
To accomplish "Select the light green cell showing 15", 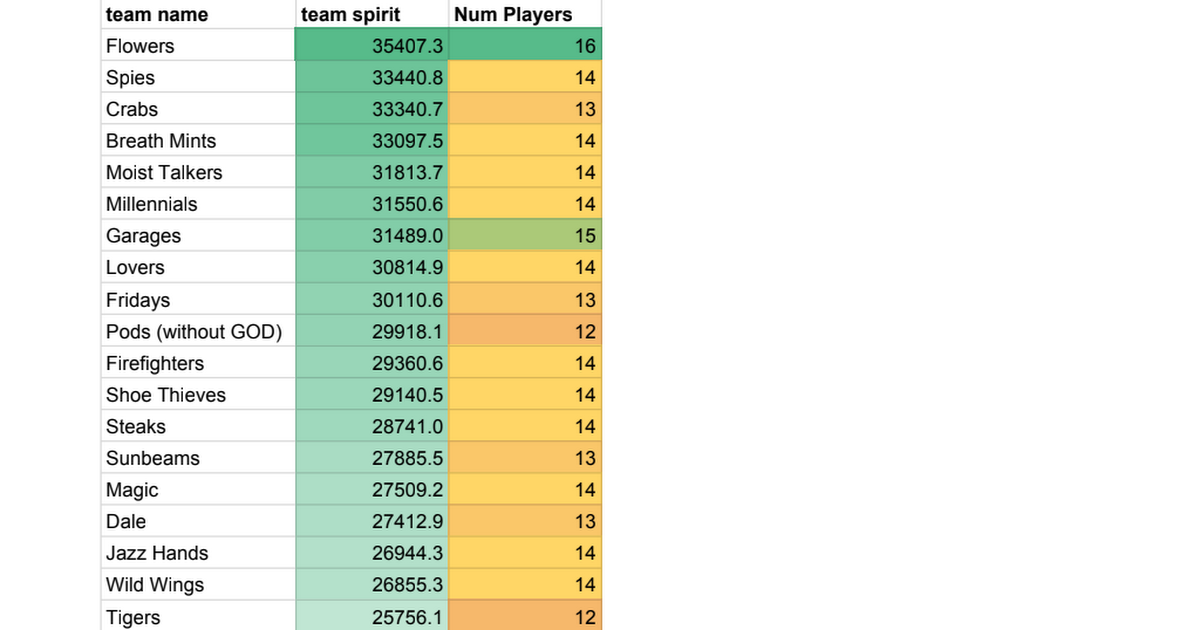I will (x=525, y=236).
